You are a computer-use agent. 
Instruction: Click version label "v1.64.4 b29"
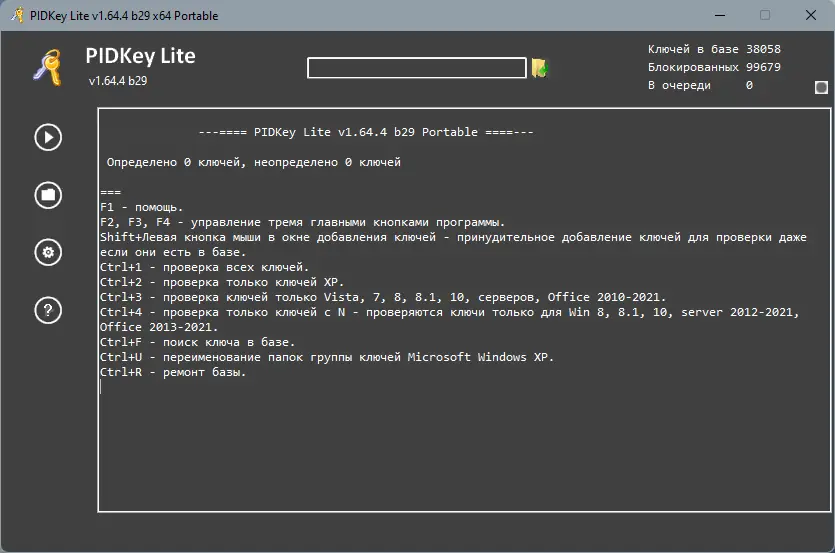pyautogui.click(x=118, y=81)
